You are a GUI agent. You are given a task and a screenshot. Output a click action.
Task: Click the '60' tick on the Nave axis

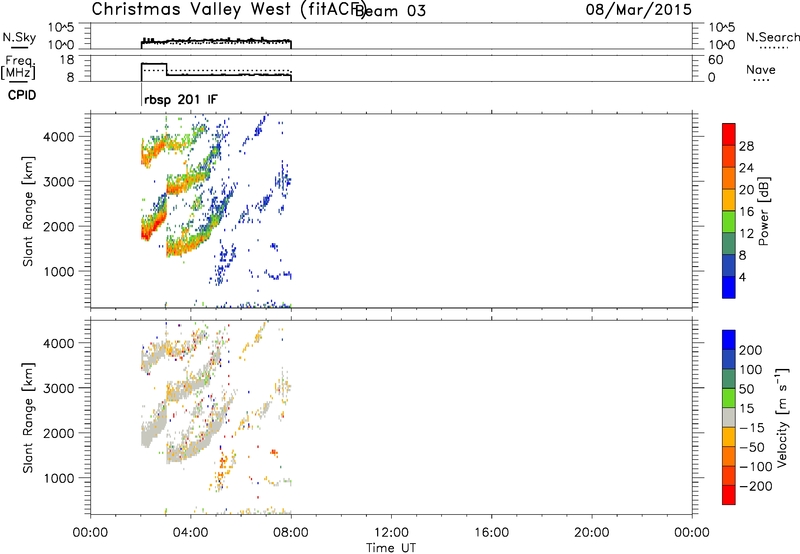coord(715,60)
